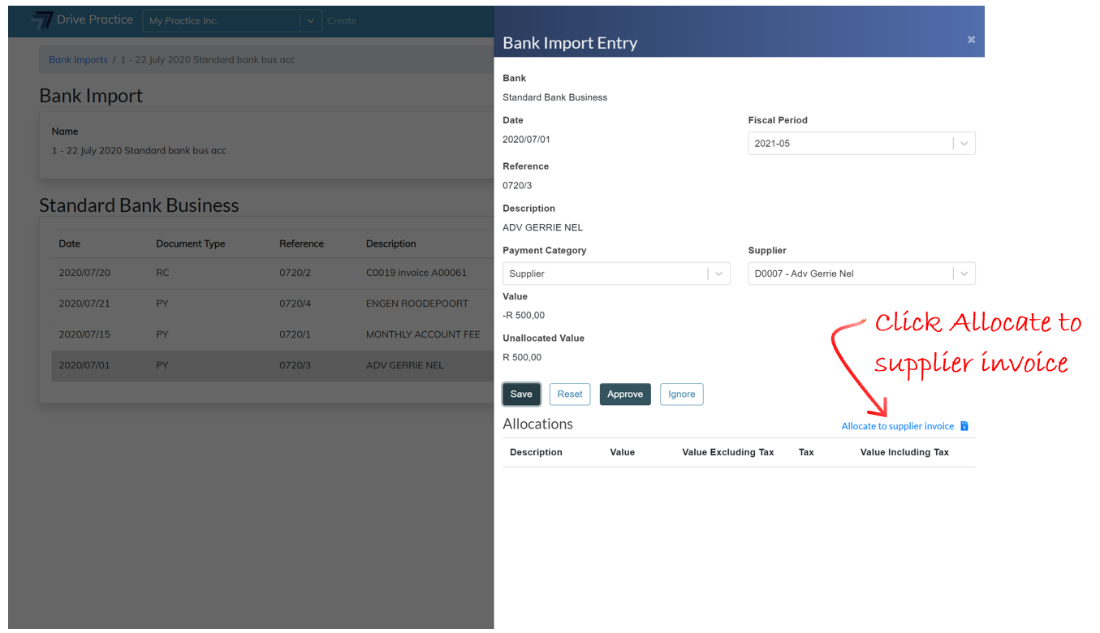Click the Description column header in bank table
1100x633 pixels.
[x=391, y=244]
